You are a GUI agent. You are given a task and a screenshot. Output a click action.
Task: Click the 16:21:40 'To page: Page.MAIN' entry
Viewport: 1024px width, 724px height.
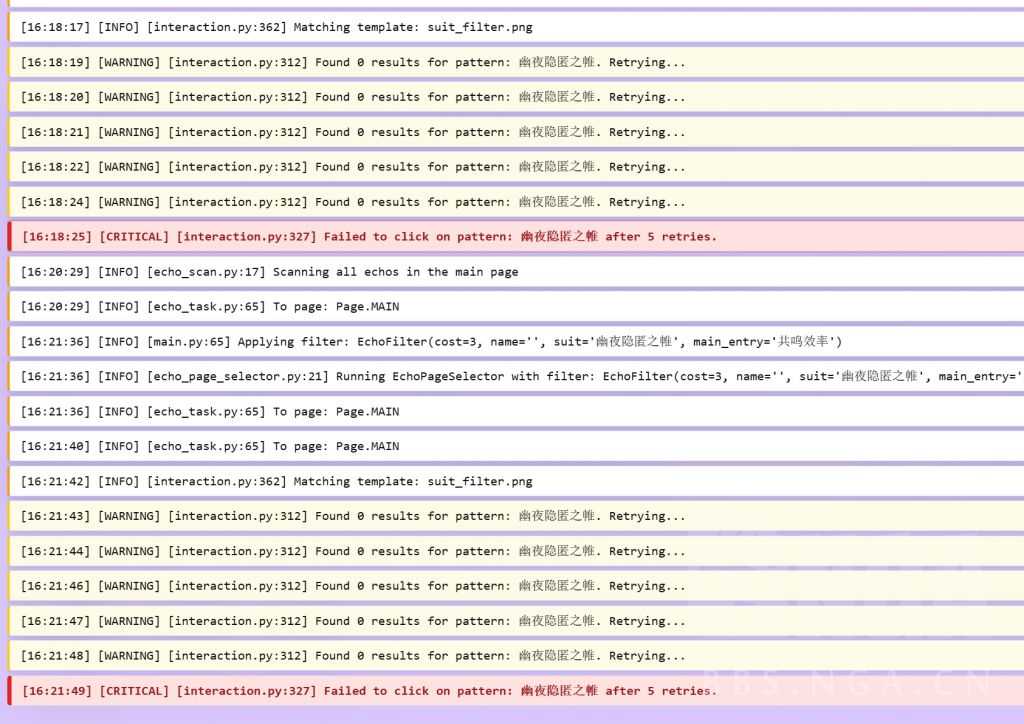pyautogui.click(x=210, y=446)
